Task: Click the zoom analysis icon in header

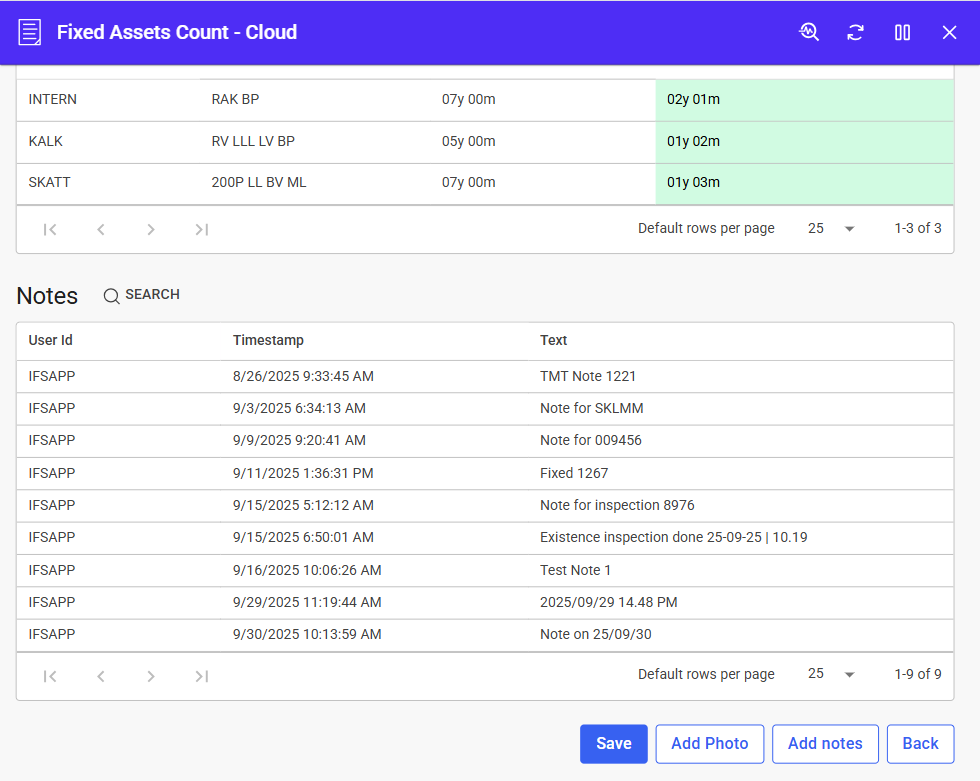Action: pos(809,32)
